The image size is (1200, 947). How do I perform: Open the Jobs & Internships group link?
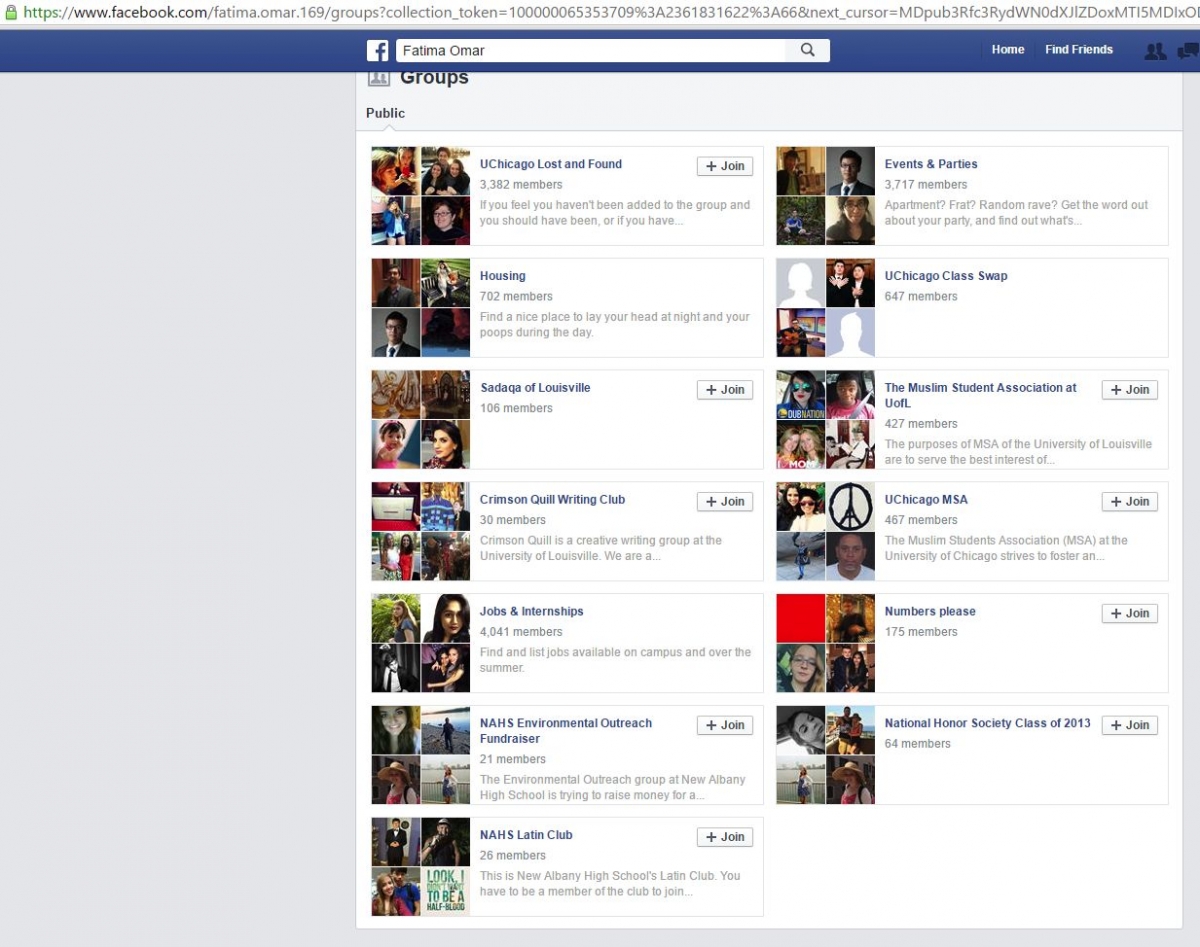[x=531, y=611]
